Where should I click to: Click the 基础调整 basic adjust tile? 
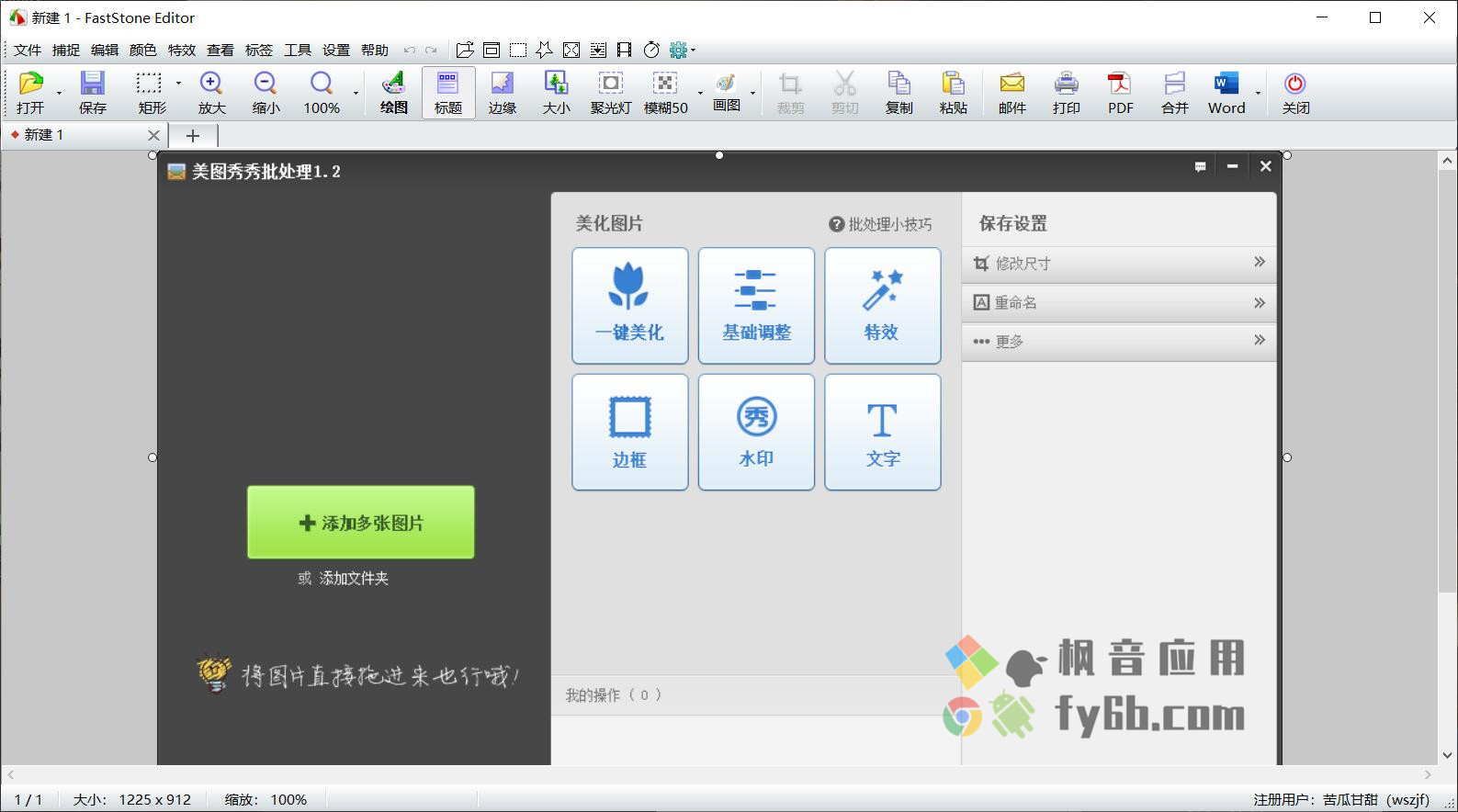coord(756,306)
